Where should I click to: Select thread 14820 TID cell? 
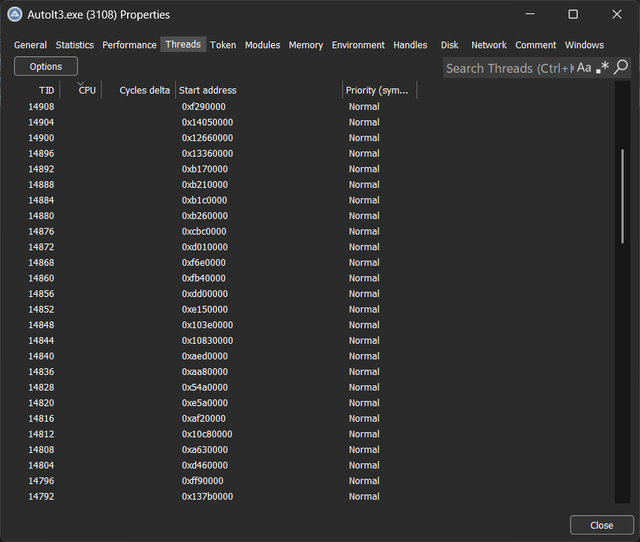click(41, 403)
